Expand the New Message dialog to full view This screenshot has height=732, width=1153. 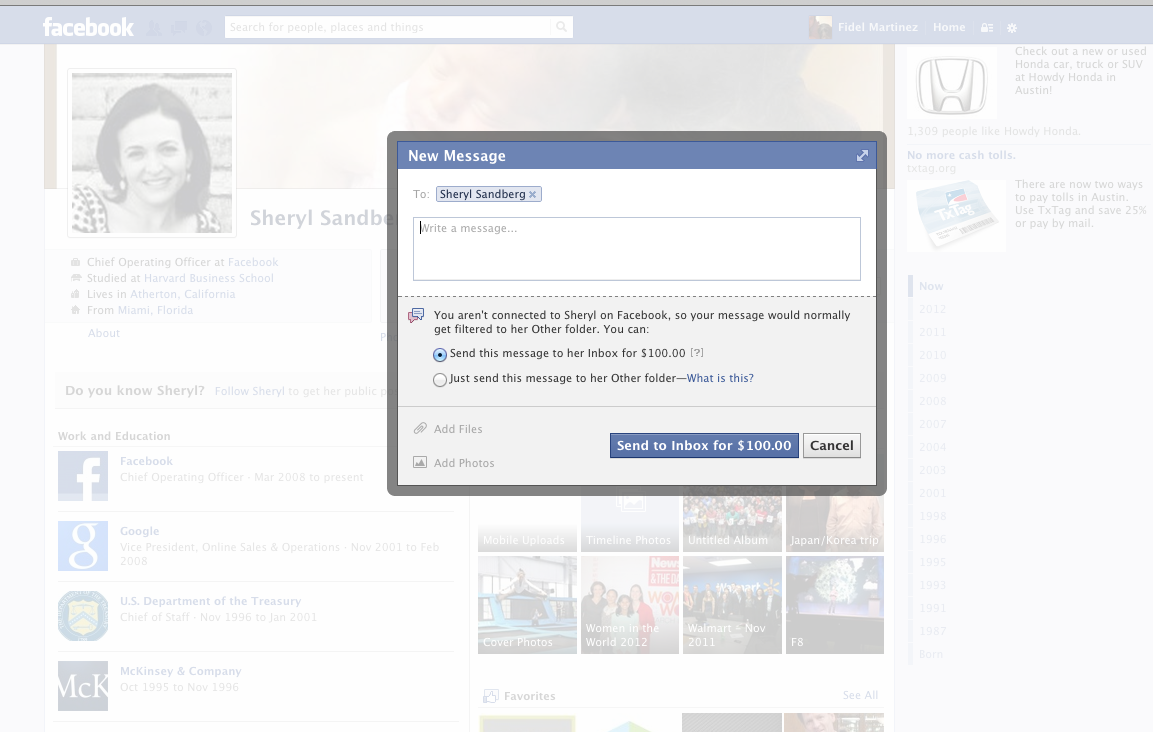(862, 155)
